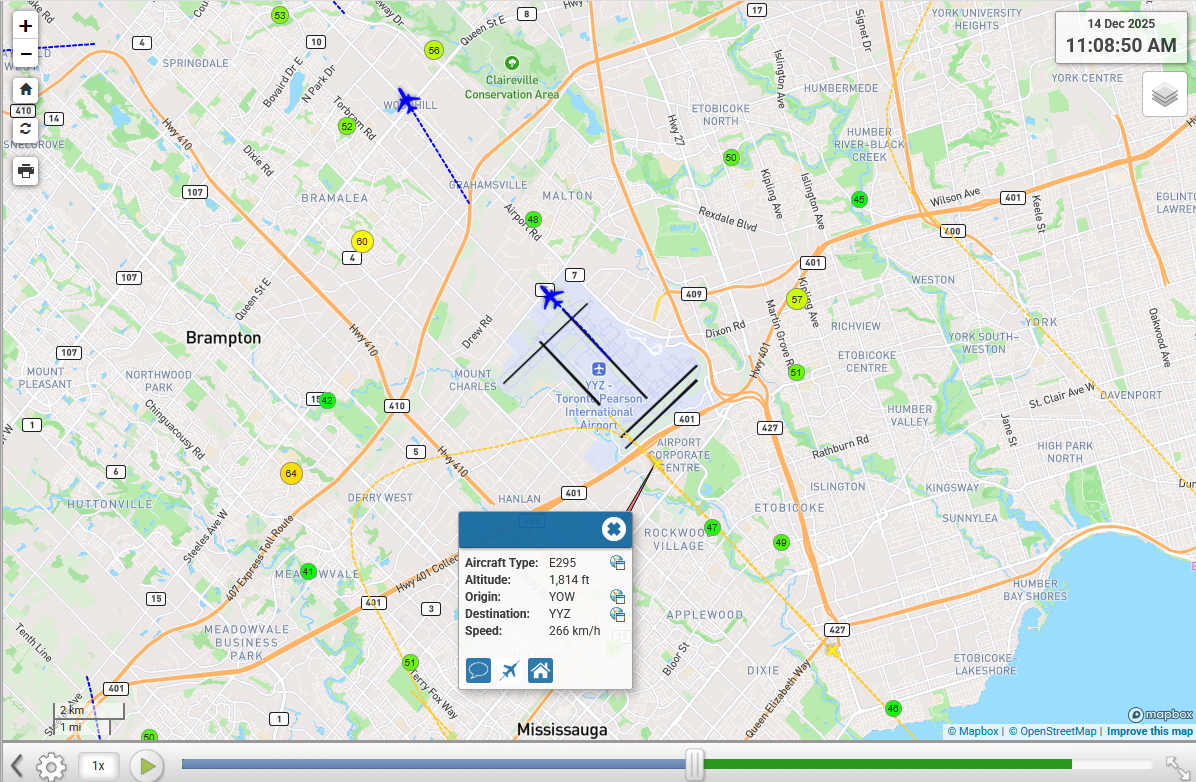Open the map layers selector

(x=1164, y=95)
